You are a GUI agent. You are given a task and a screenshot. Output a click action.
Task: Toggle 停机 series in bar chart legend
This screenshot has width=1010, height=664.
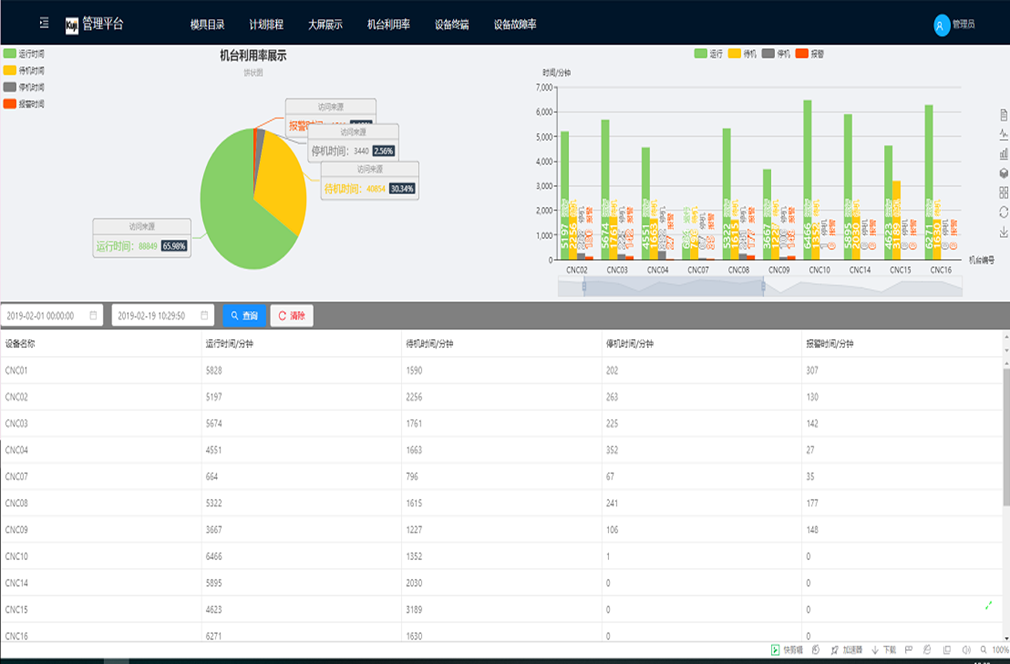[776, 53]
